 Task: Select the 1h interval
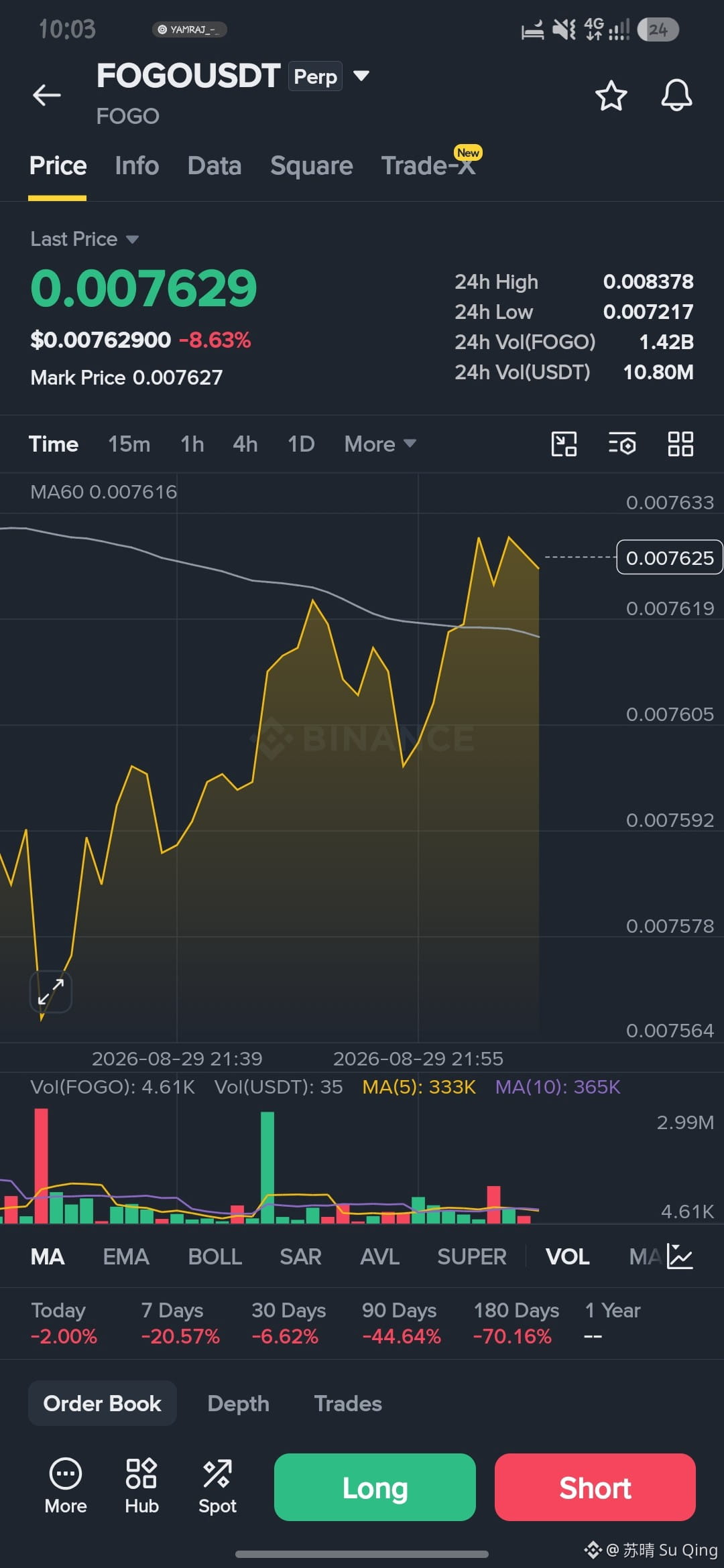click(192, 444)
